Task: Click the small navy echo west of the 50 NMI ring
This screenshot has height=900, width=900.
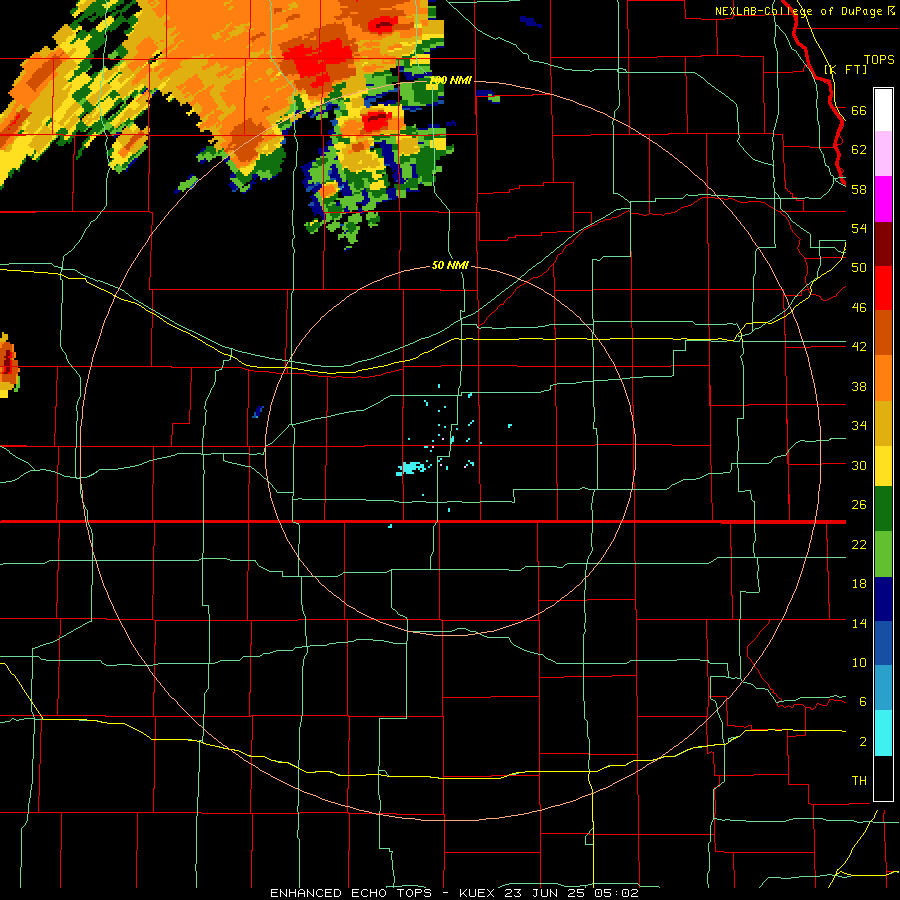Action: tap(258, 412)
